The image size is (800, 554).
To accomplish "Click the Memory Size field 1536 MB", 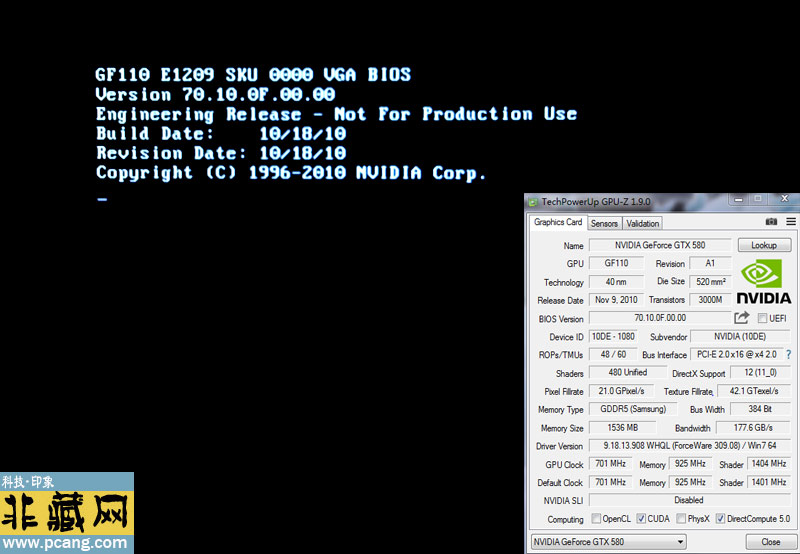I will click(623, 427).
